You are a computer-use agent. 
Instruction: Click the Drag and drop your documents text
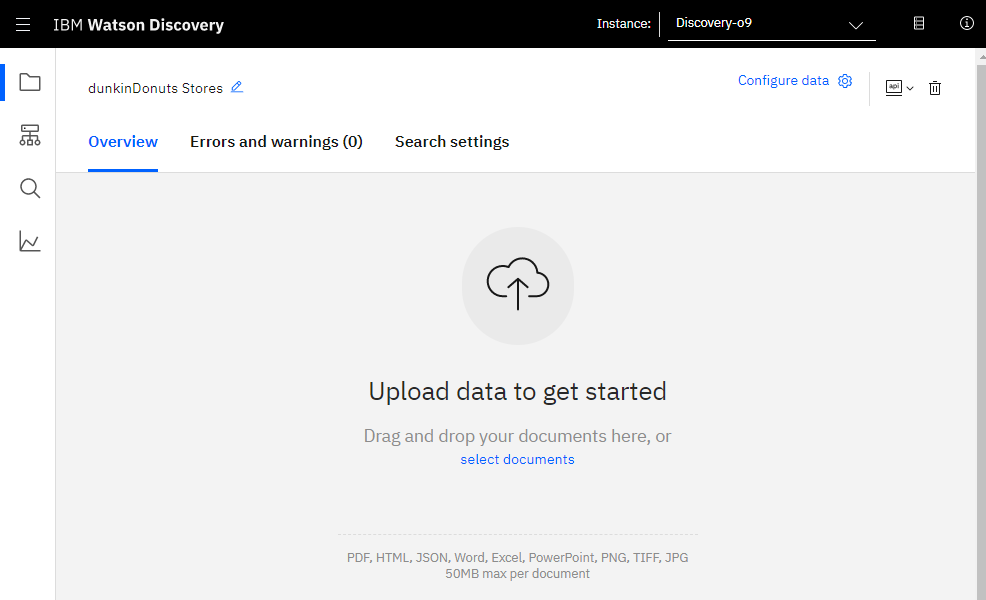[x=517, y=436]
